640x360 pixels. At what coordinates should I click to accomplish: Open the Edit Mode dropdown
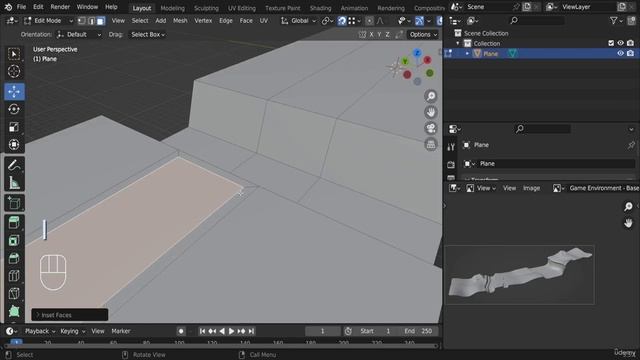48,21
